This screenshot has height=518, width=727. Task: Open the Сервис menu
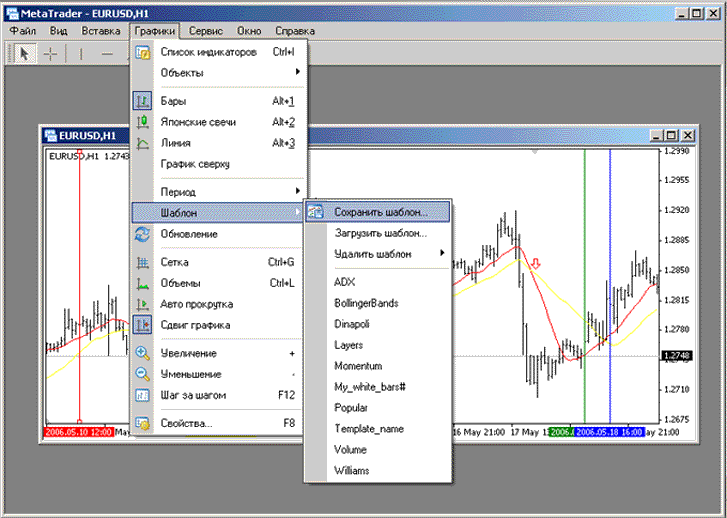pos(206,31)
